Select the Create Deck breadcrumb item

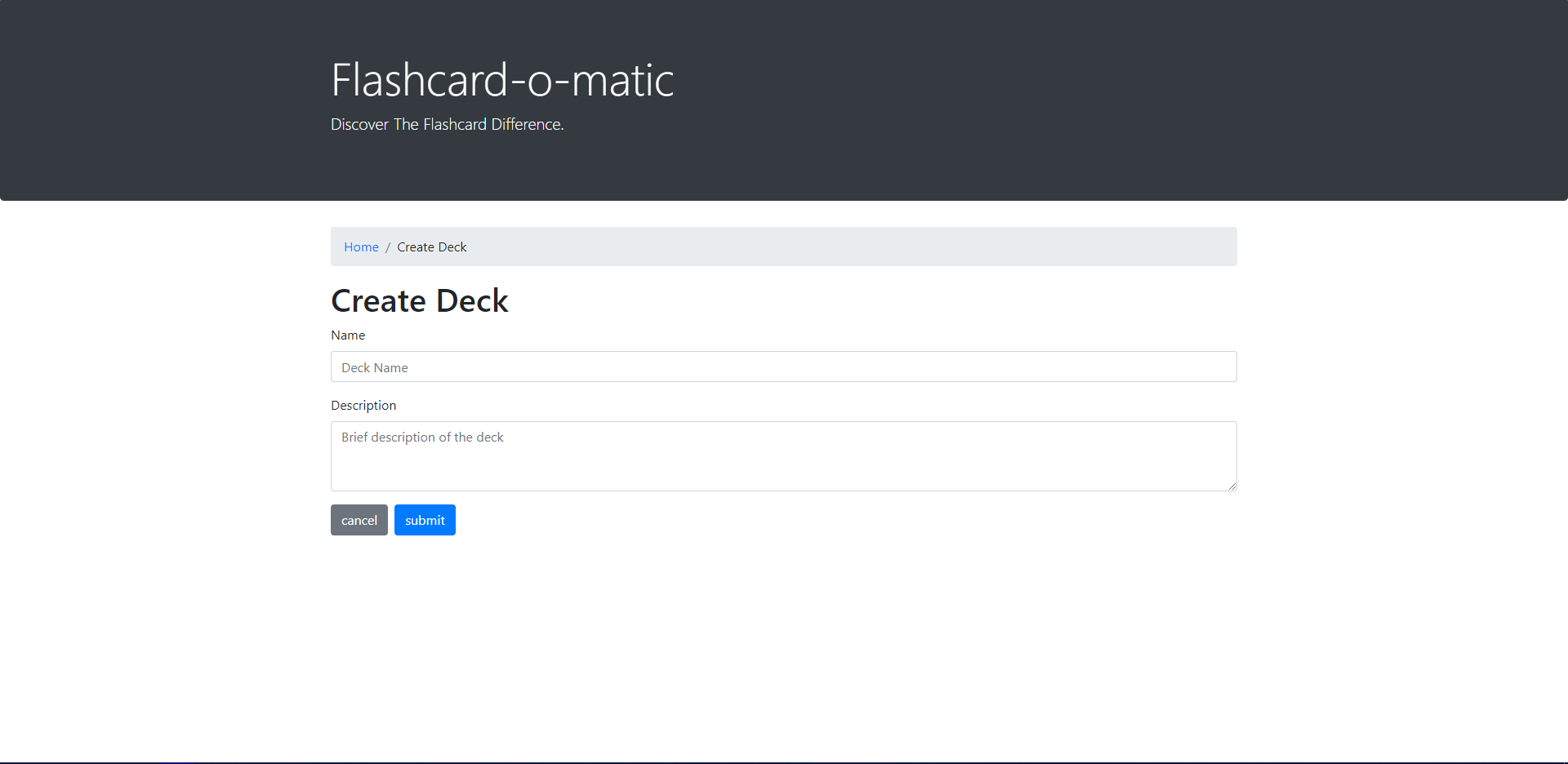[431, 247]
